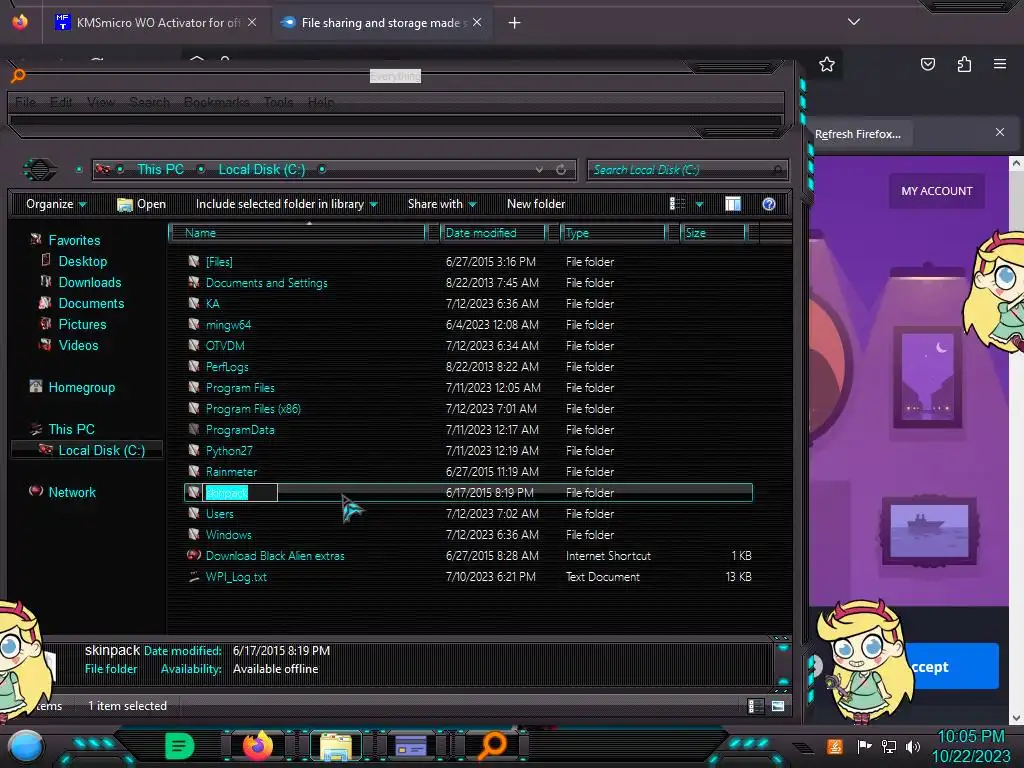The height and width of the screenshot is (768, 1024).
Task: Open a new Firefox tab
Action: click(x=515, y=23)
